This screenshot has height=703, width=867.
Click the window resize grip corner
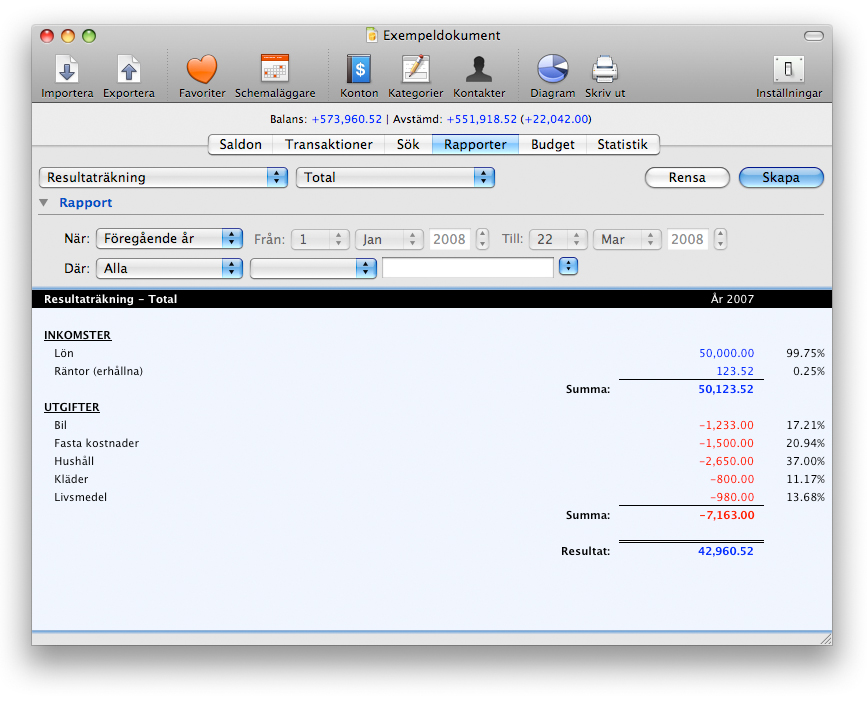(x=826, y=639)
